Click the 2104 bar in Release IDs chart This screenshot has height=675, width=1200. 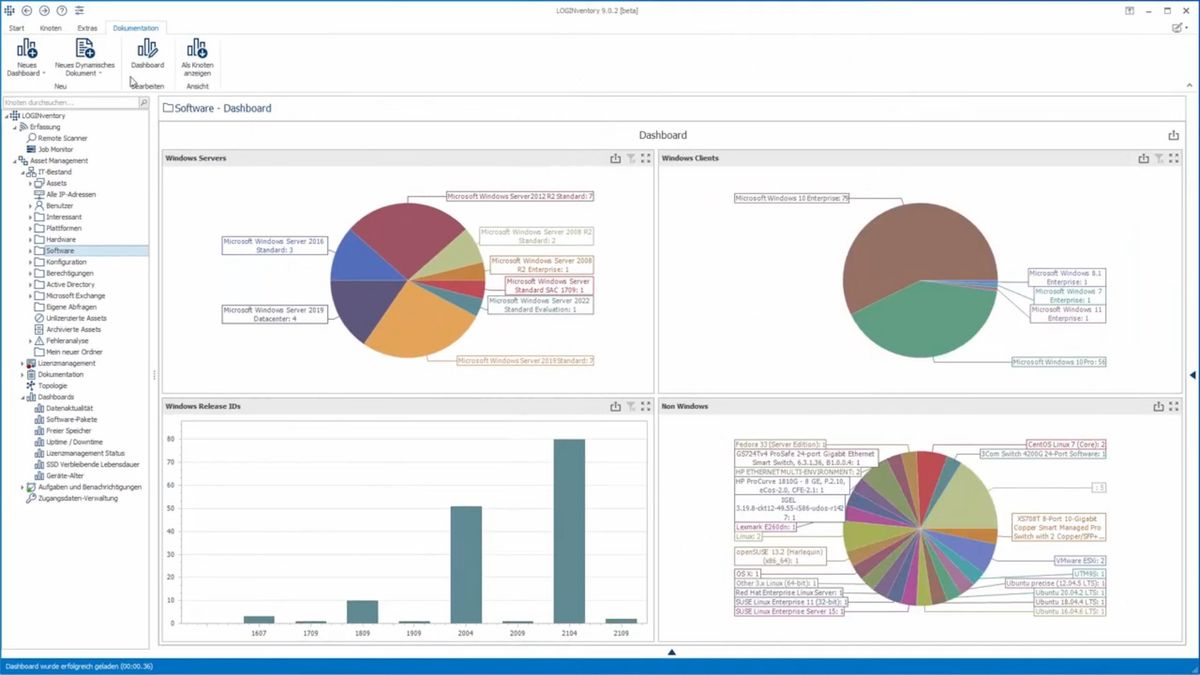tap(569, 531)
